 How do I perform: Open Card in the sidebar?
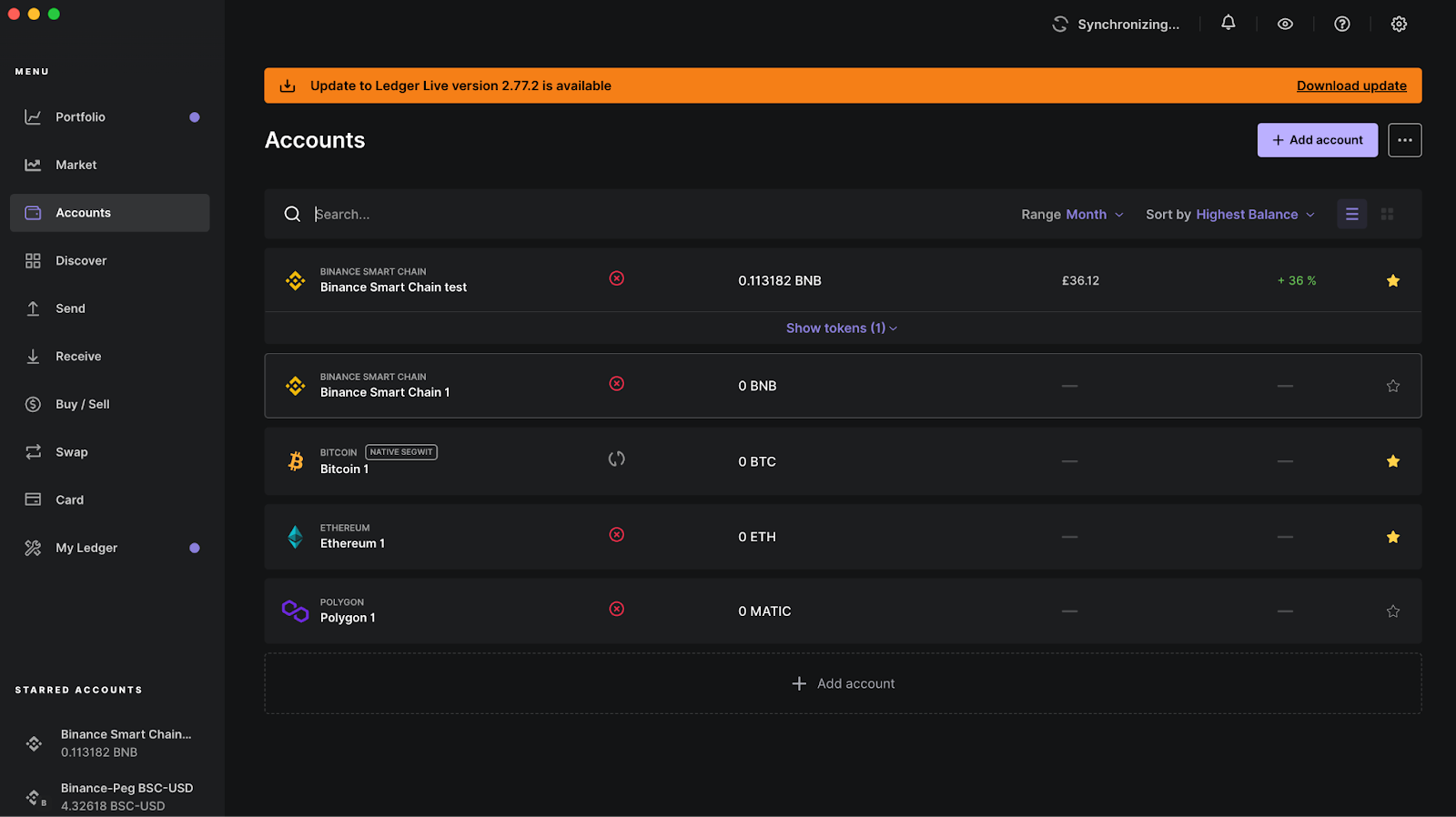tap(110, 499)
